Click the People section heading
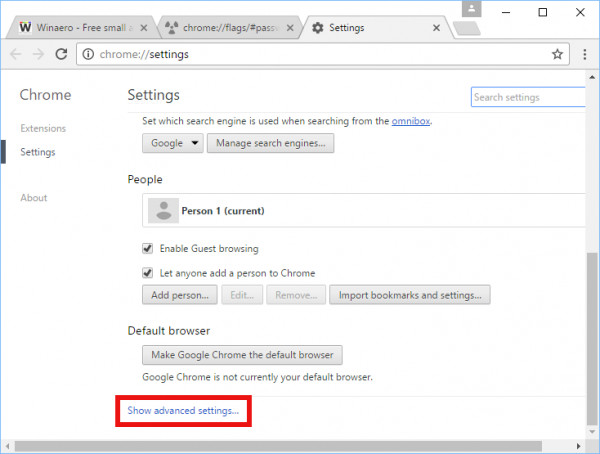Viewport: 600px width, 454px height. click(x=145, y=179)
